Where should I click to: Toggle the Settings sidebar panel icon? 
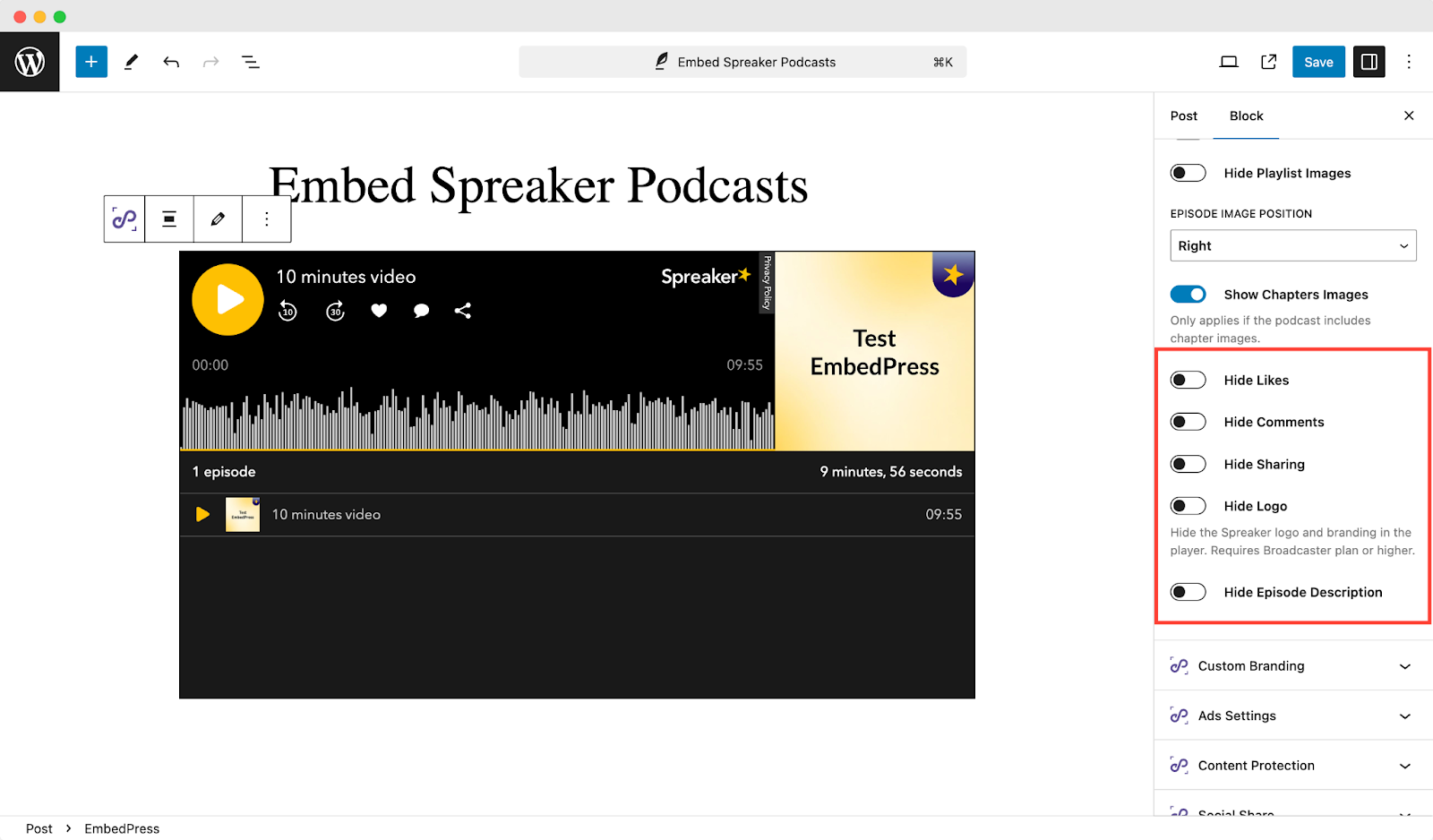[1369, 62]
